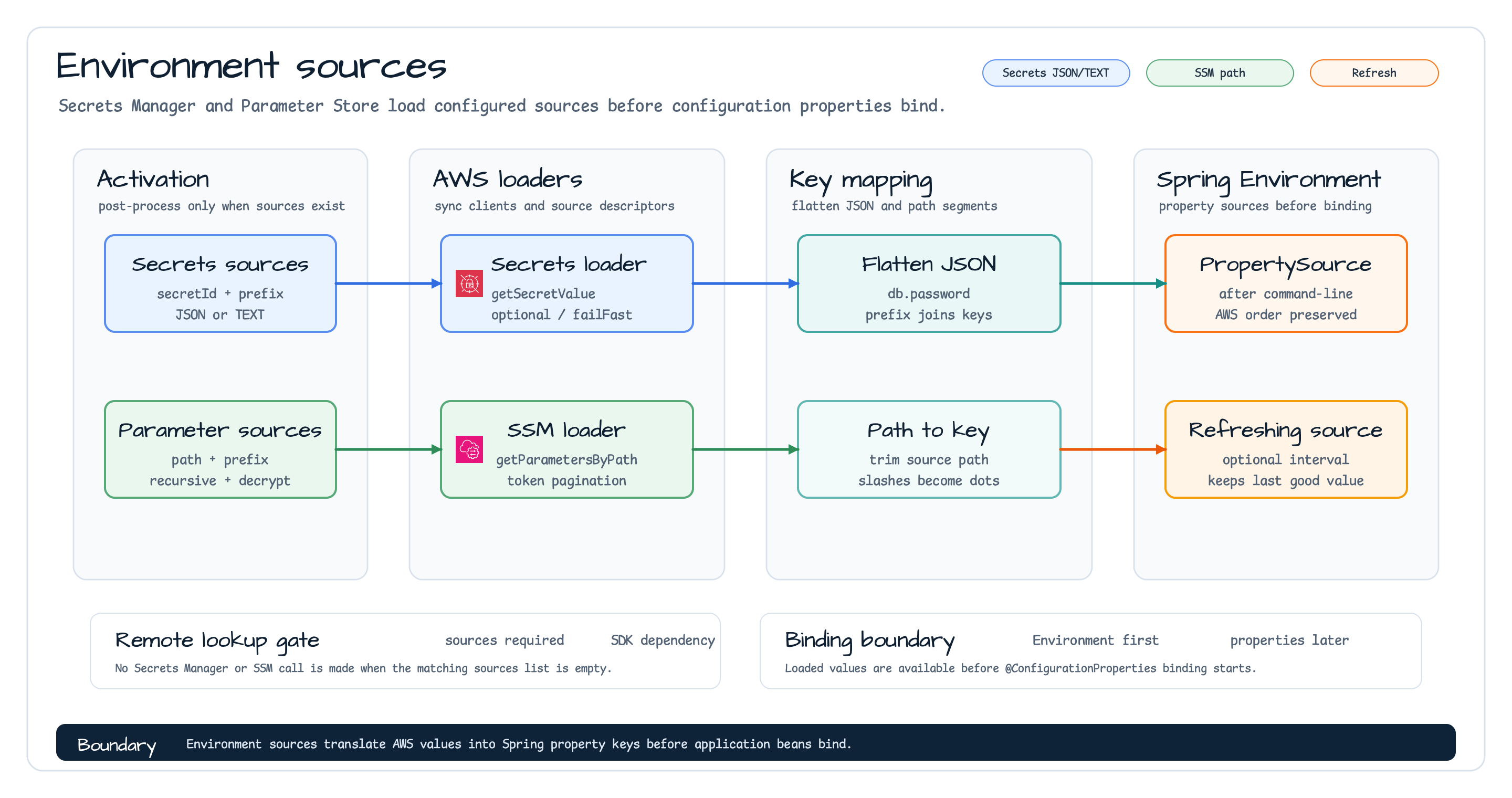
Task: Click 'after command-line' text
Action: (x=1286, y=293)
